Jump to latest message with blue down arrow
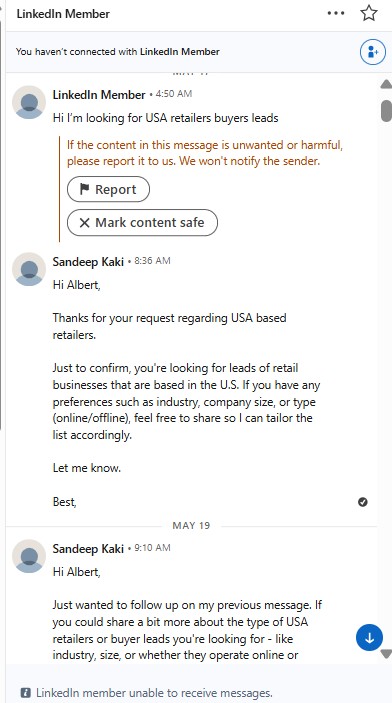The image size is (392, 703). click(369, 638)
